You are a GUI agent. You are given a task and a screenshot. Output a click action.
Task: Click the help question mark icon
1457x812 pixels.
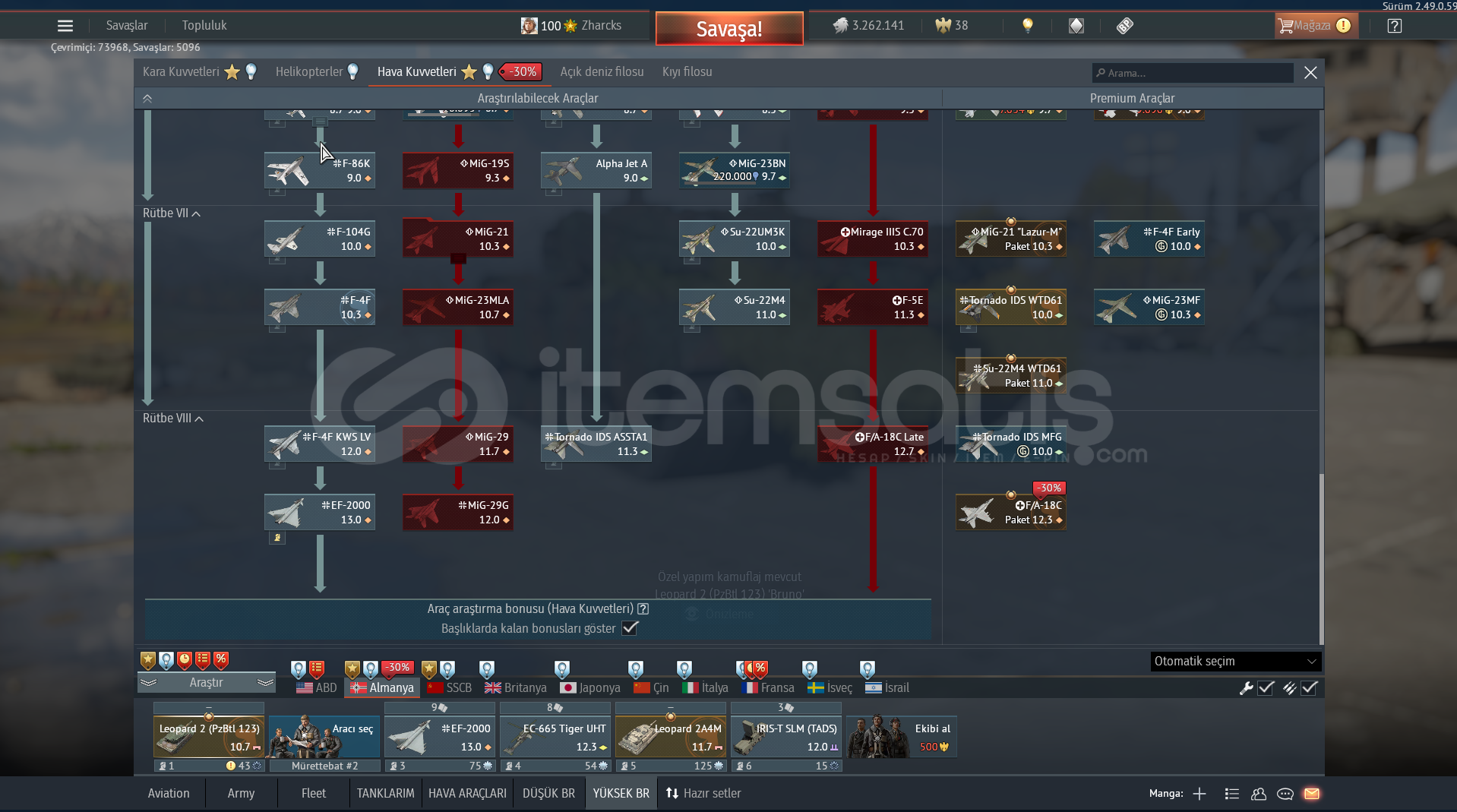pyautogui.click(x=1394, y=26)
